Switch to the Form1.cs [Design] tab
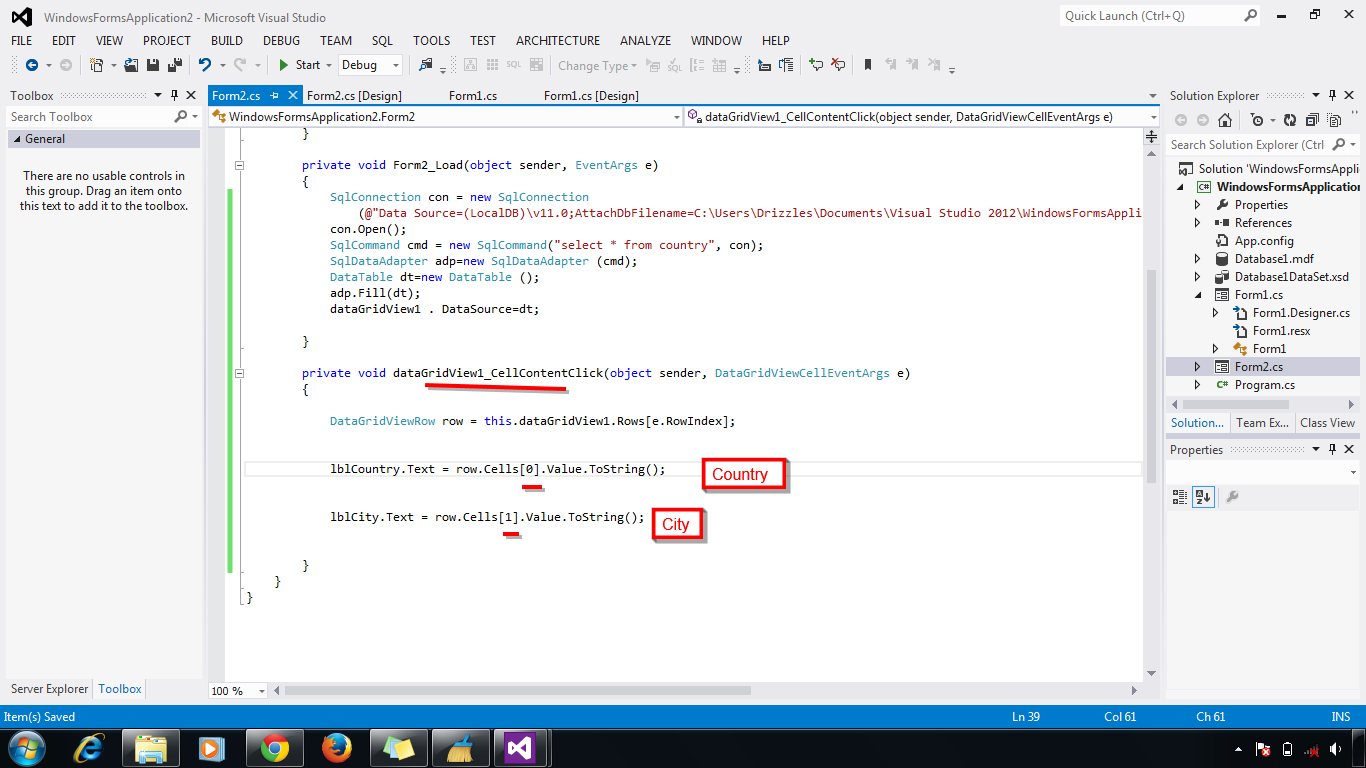 tap(591, 96)
